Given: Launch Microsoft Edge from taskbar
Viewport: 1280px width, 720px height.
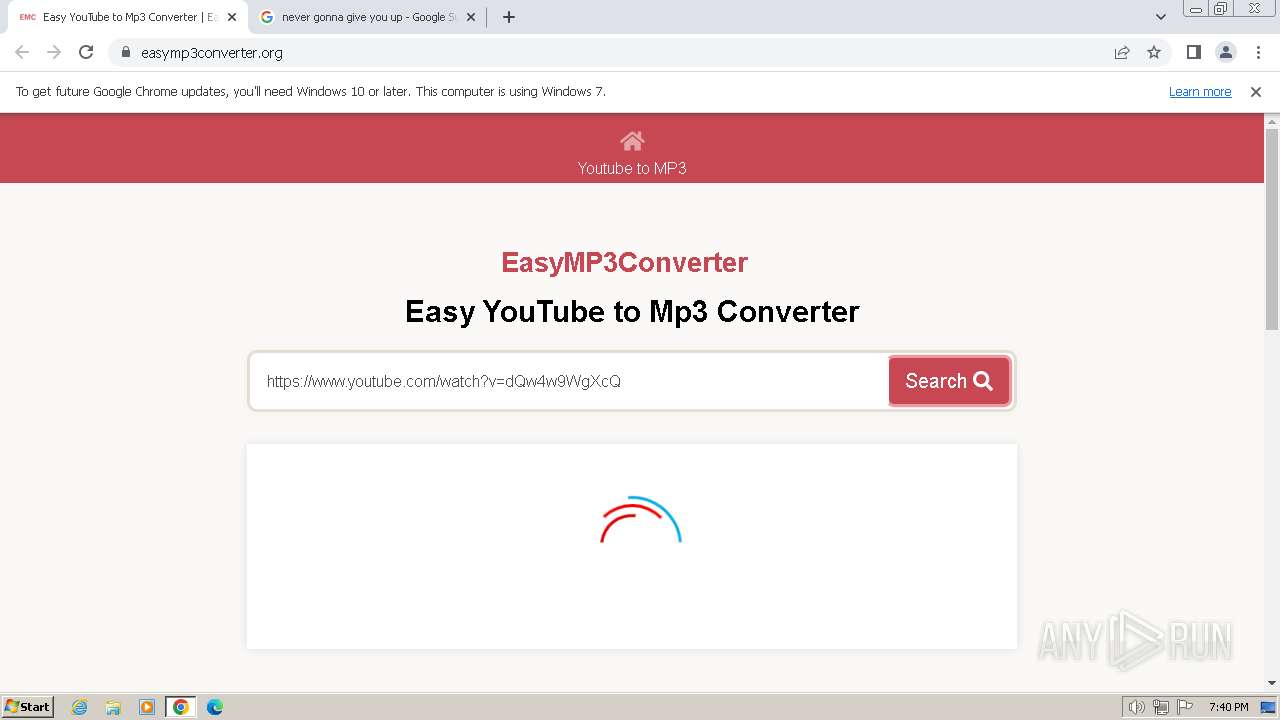Looking at the screenshot, I should click(x=215, y=707).
